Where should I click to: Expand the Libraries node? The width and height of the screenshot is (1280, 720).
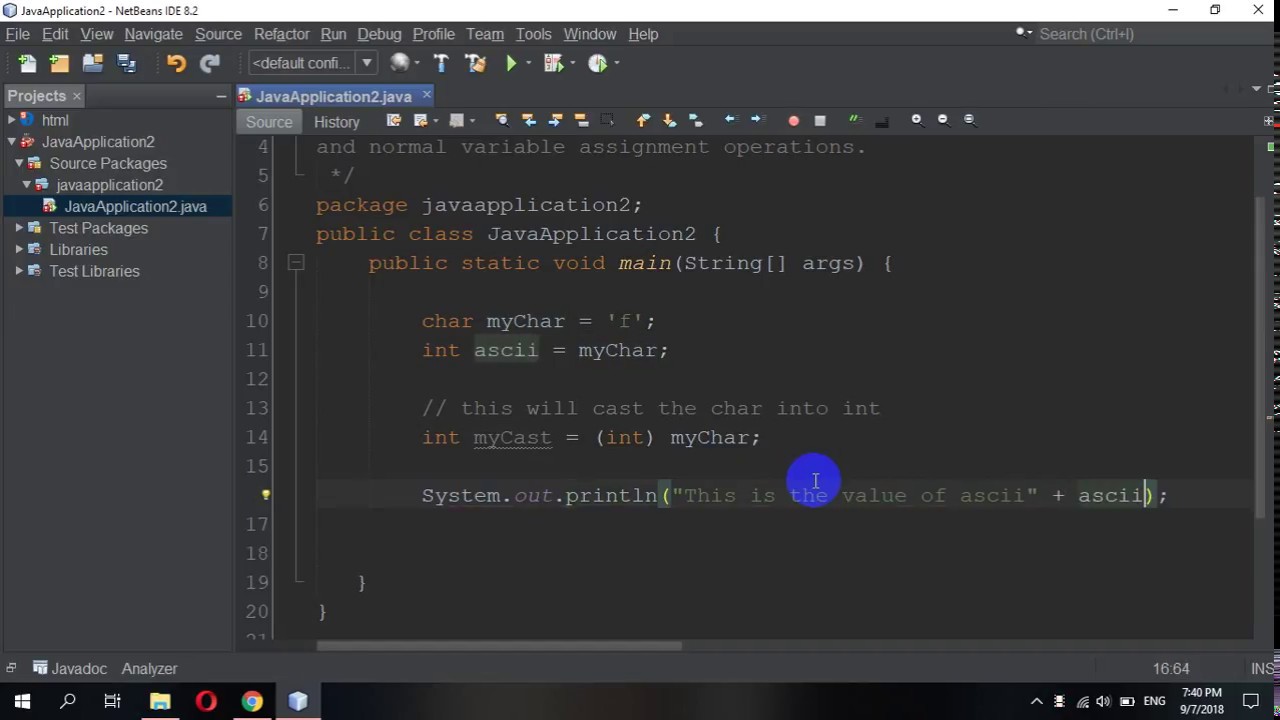click(x=19, y=250)
